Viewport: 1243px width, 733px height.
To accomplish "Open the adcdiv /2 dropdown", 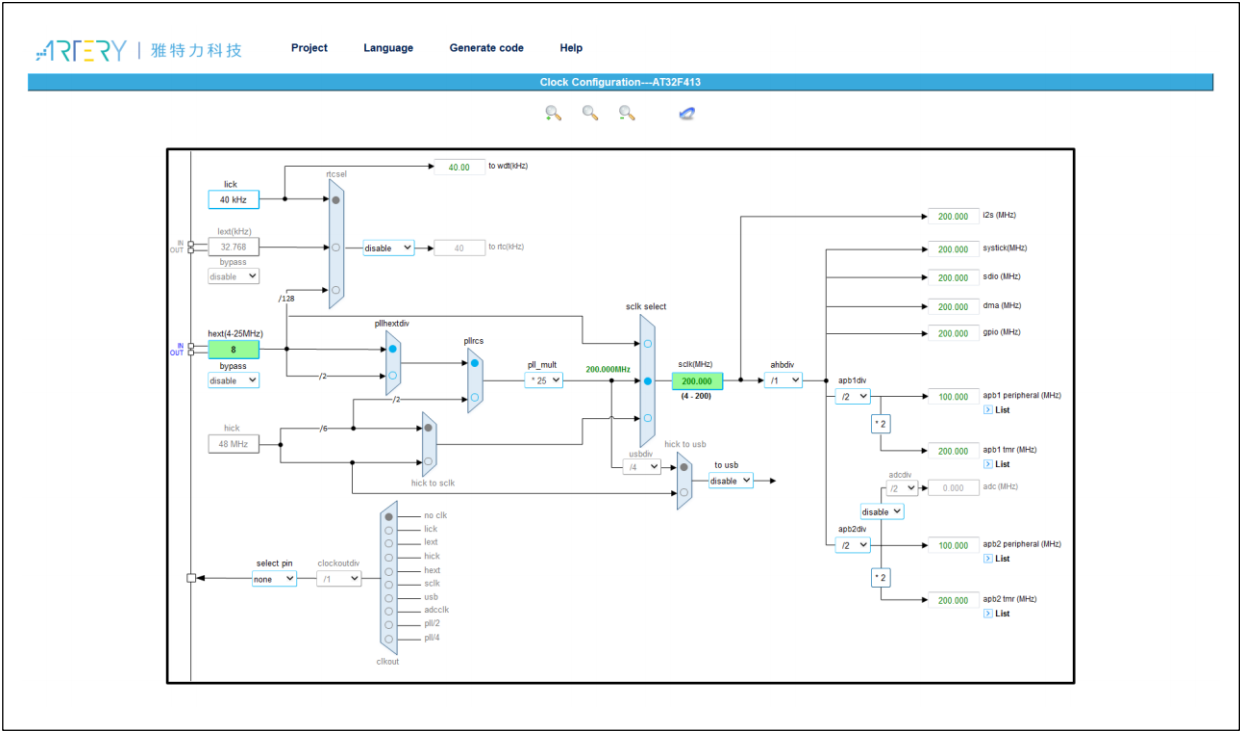I will 904,488.
